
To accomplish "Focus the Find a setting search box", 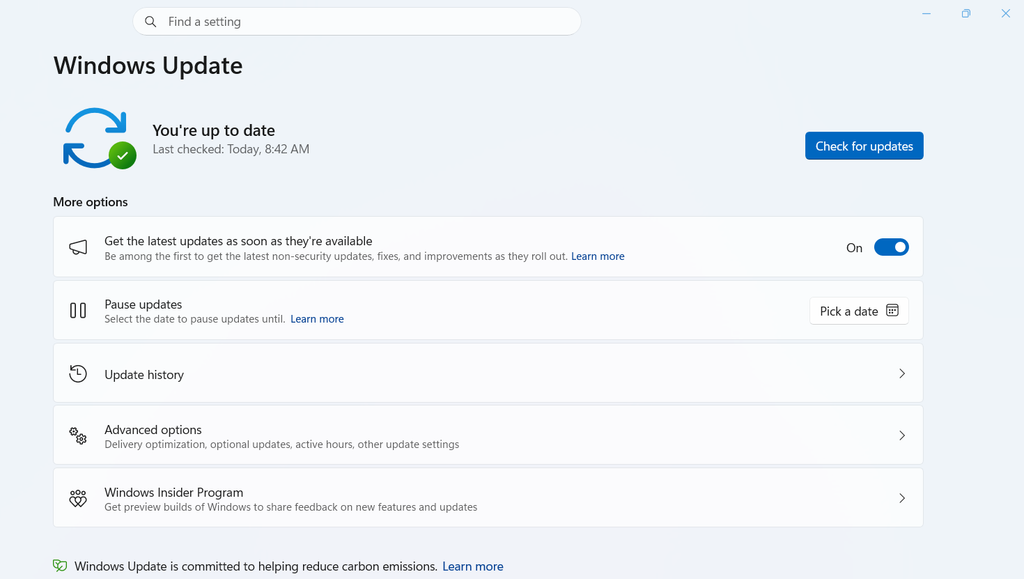I will [357, 22].
